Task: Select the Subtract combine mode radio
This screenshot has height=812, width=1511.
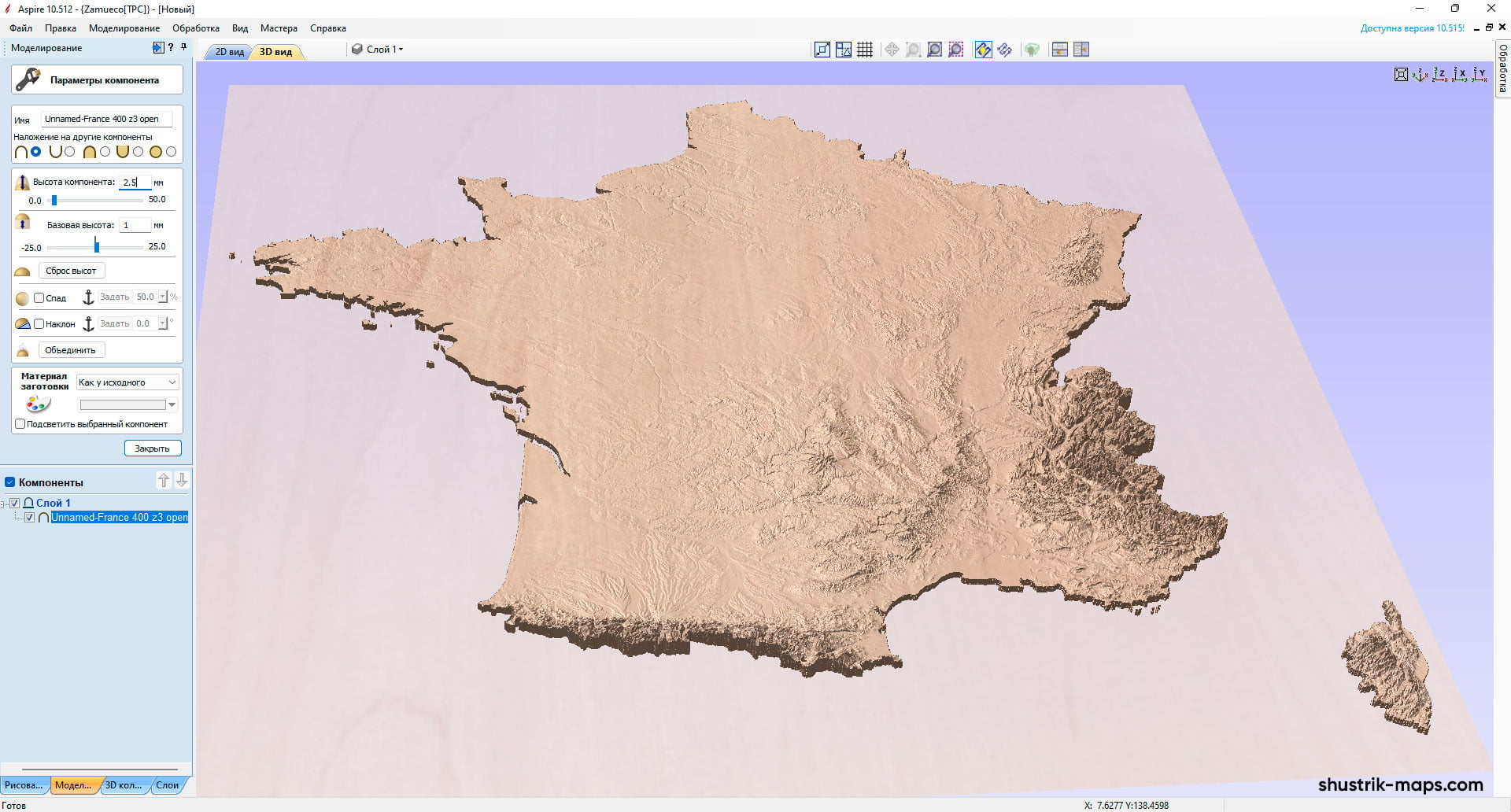Action: click(x=70, y=152)
